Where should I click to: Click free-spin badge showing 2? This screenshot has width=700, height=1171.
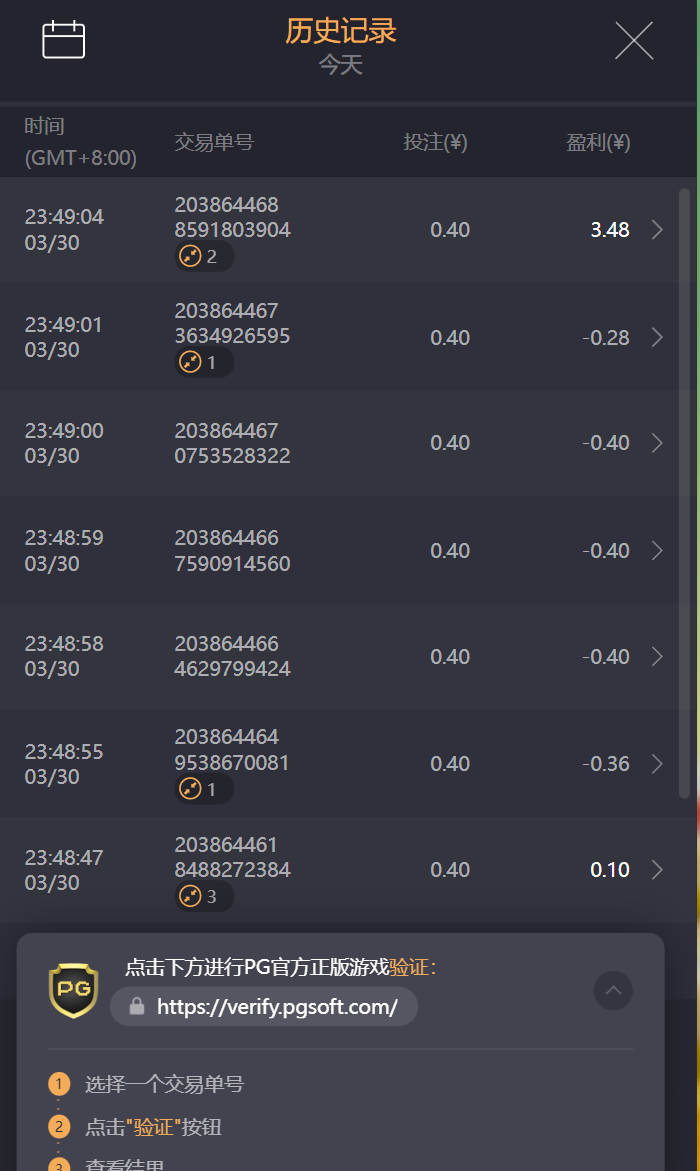tap(203, 257)
